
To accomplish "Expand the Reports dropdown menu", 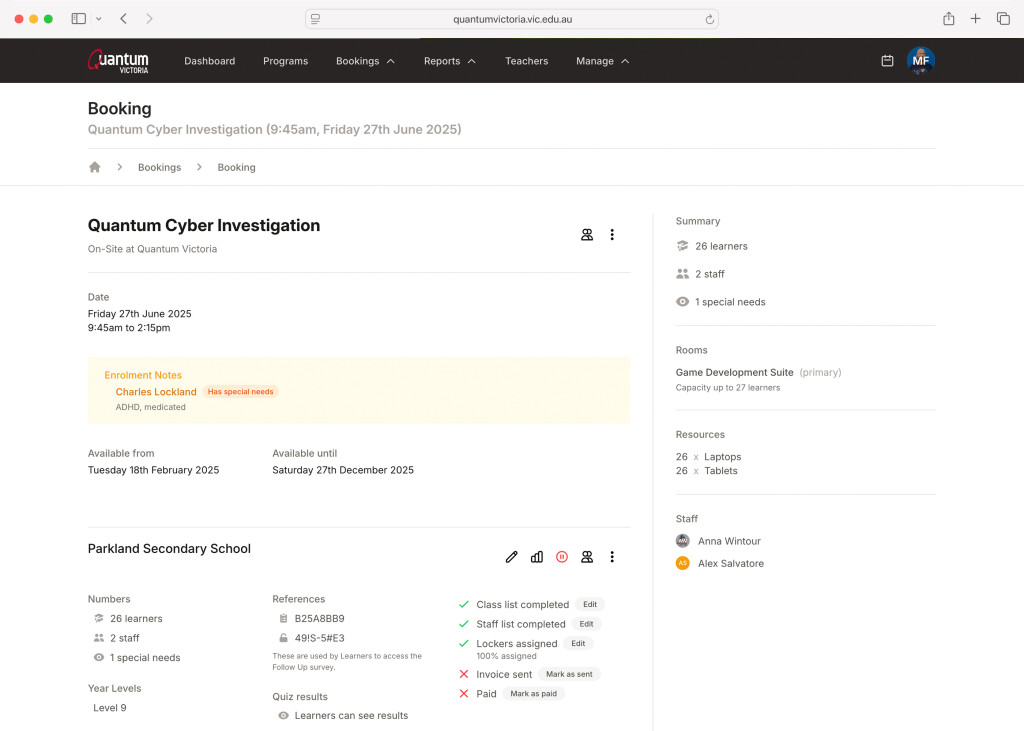I will click(x=449, y=61).
